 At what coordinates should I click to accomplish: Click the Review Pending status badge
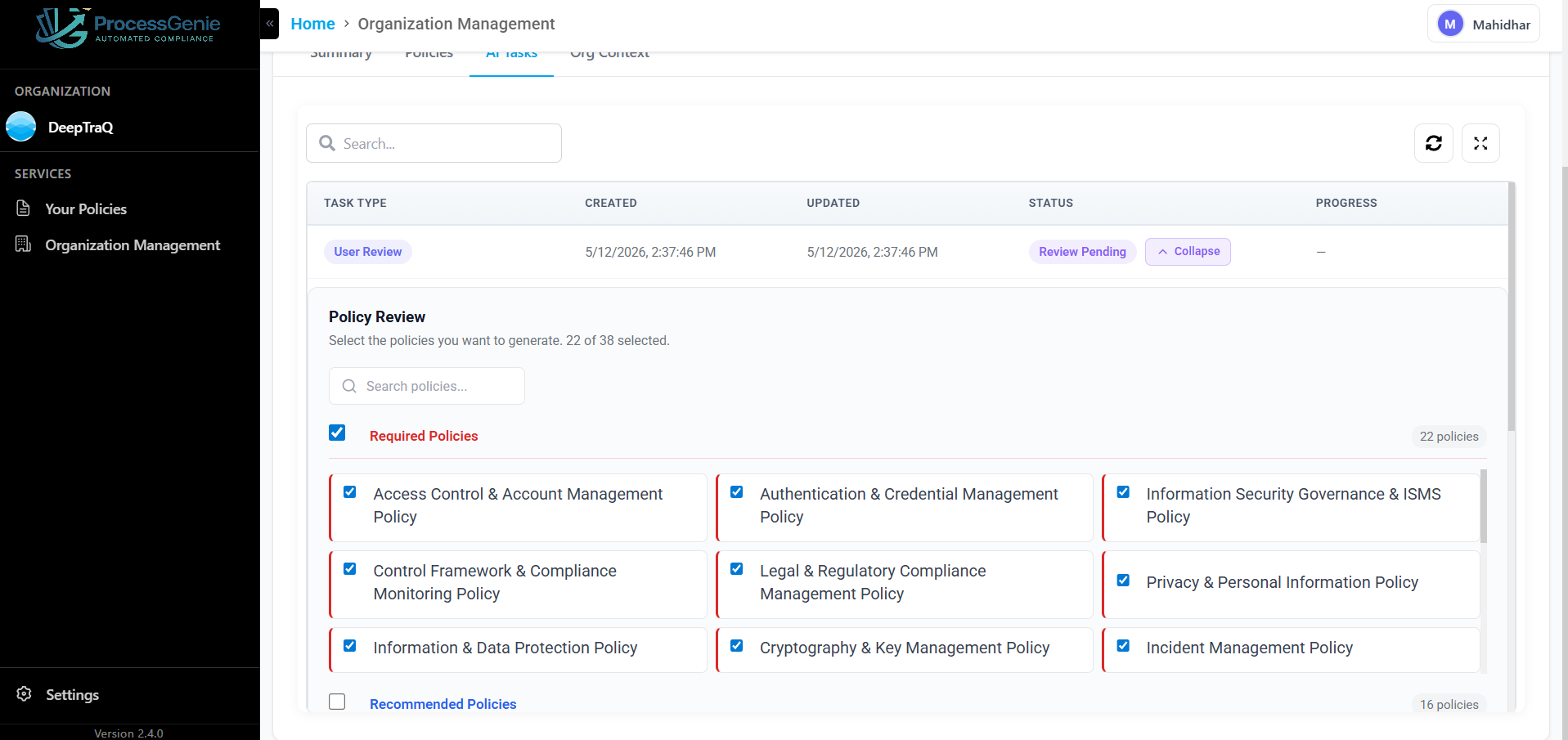[1082, 252]
